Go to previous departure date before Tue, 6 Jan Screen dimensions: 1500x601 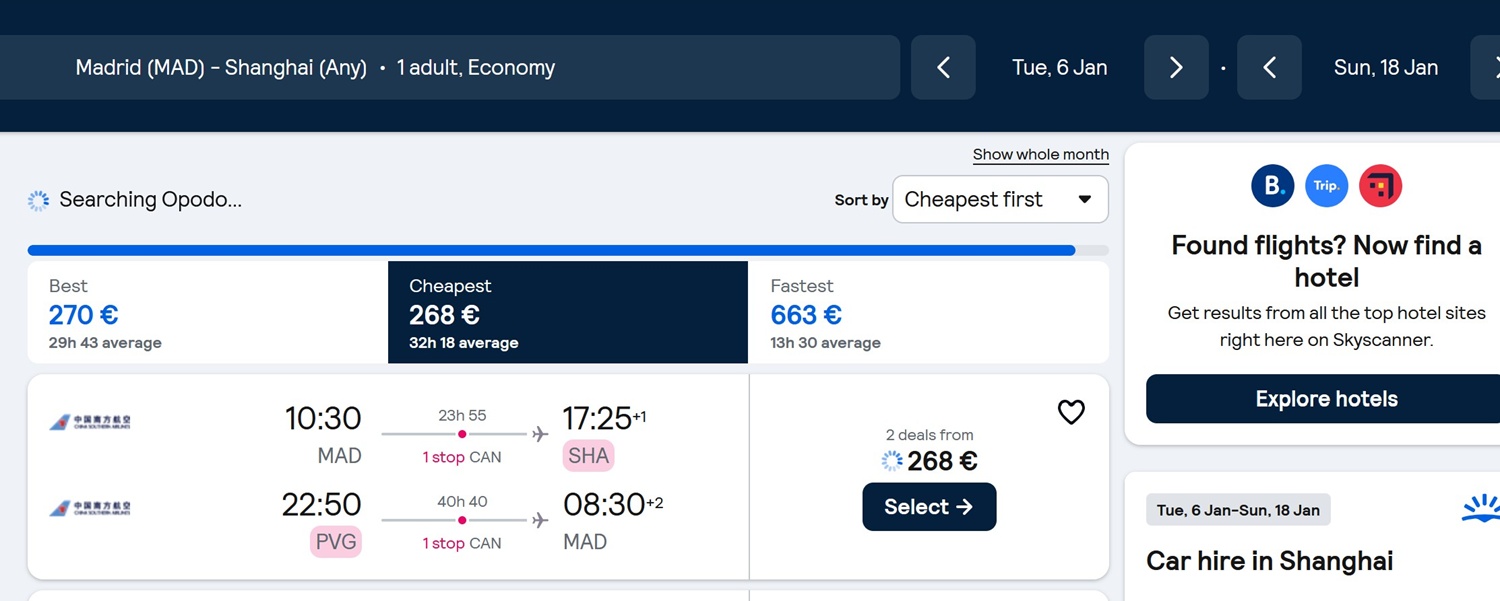[x=943, y=67]
